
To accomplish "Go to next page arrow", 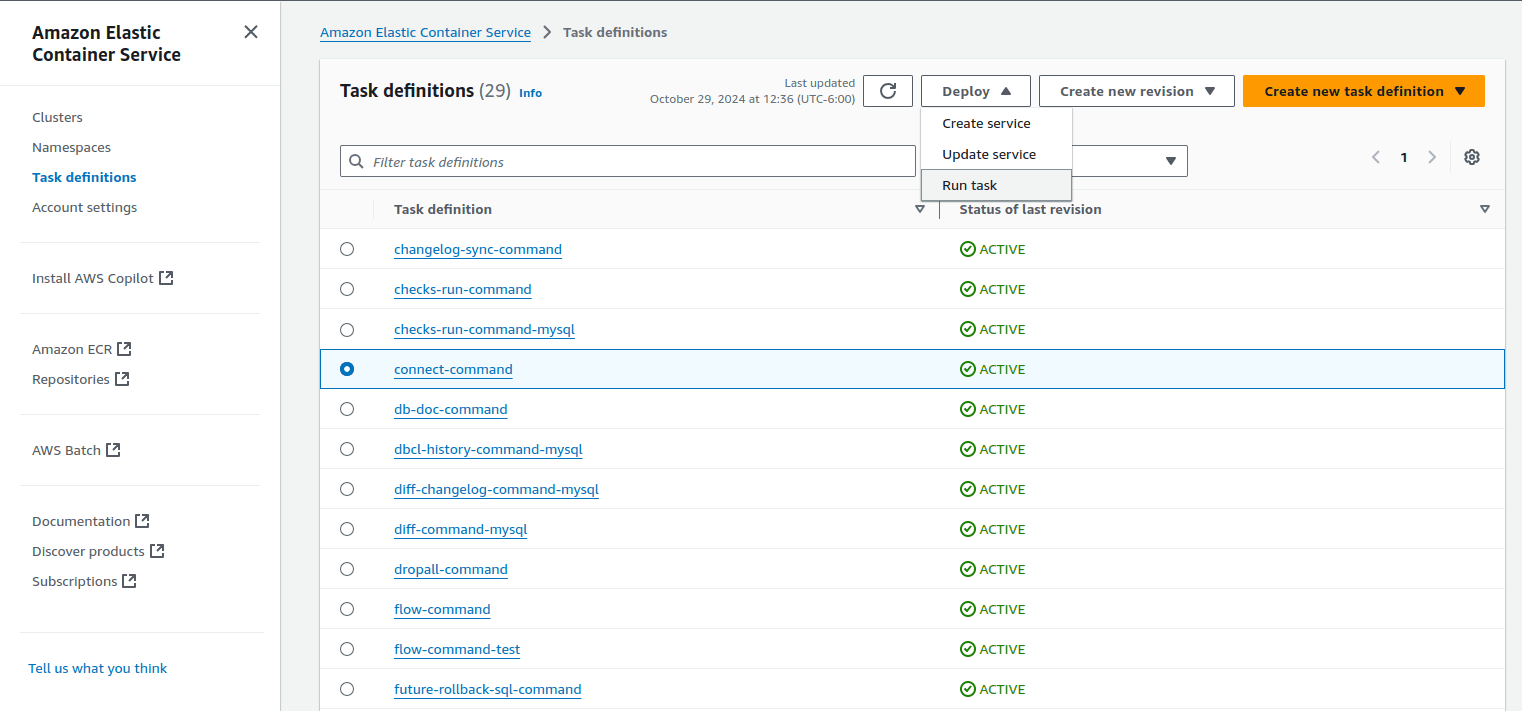I will [1432, 157].
